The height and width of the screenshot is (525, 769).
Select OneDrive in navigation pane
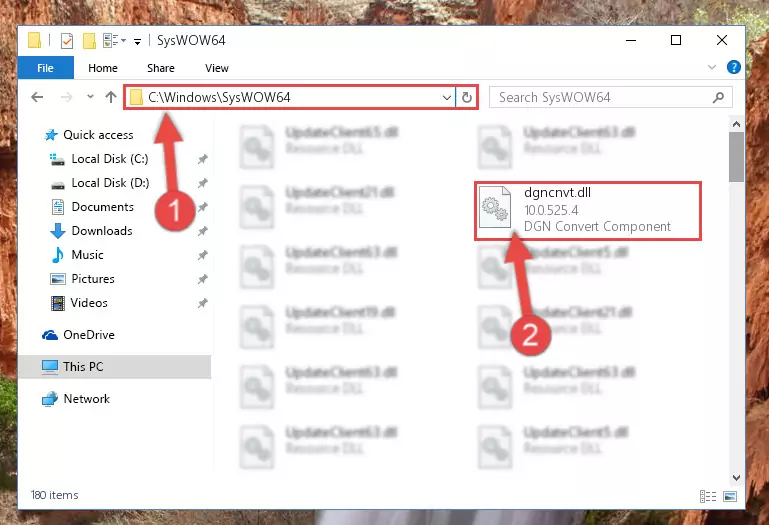88,335
